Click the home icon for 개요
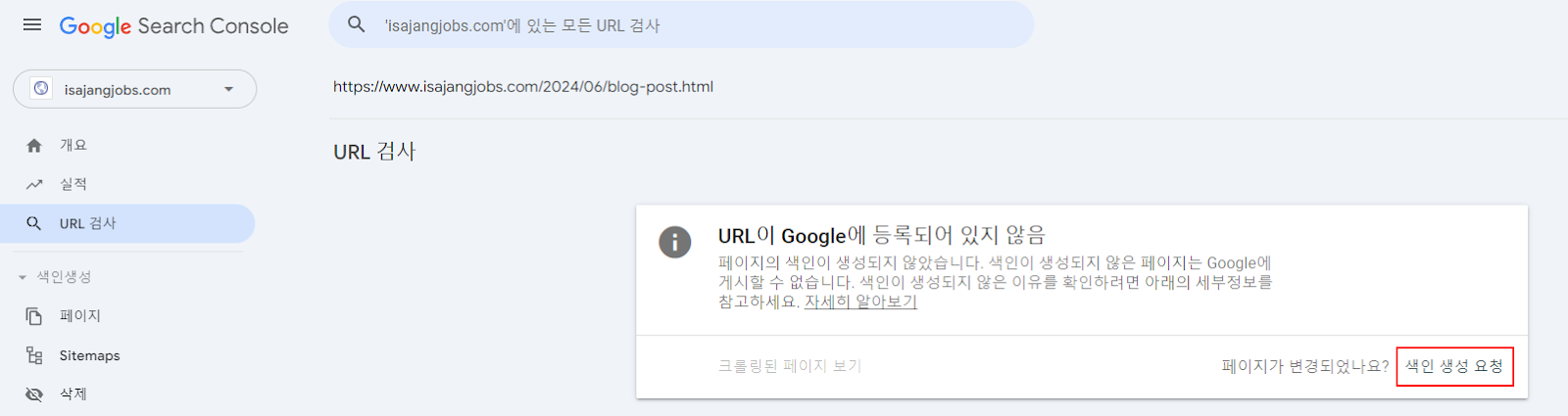The height and width of the screenshot is (416, 1568). (34, 145)
